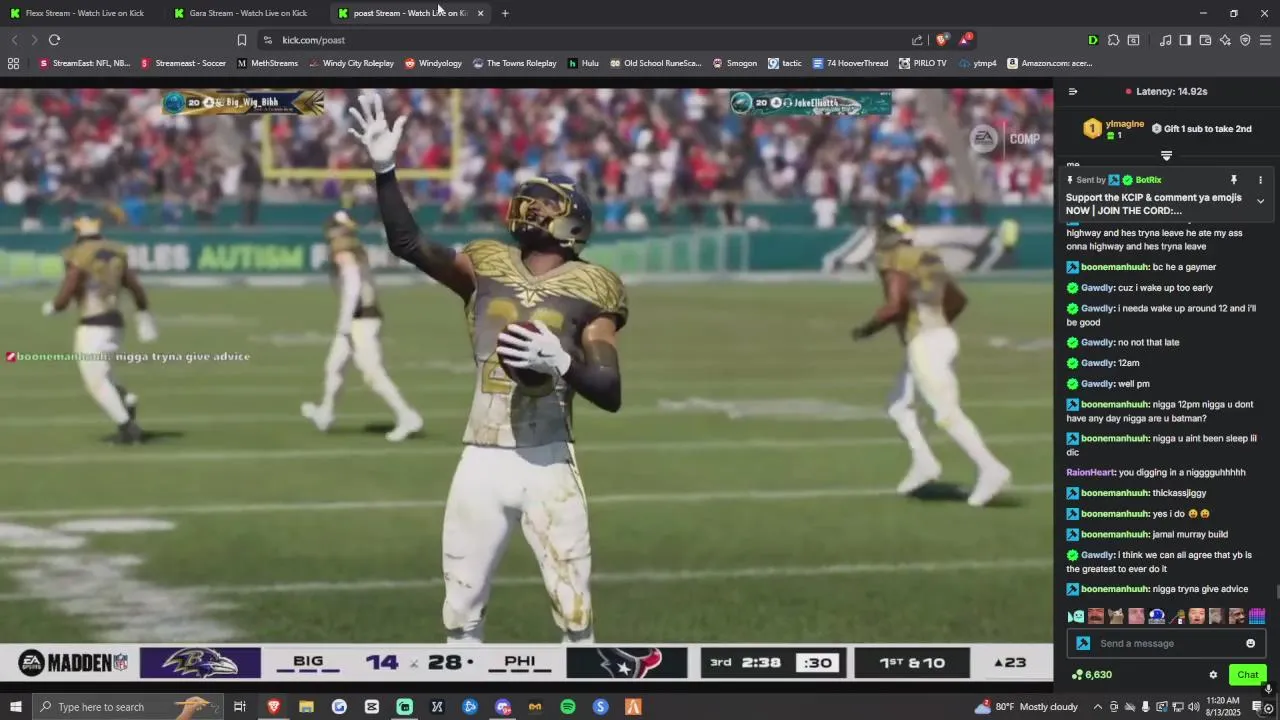
Task: Open Streameast - Soccer bookmark
Action: click(183, 63)
